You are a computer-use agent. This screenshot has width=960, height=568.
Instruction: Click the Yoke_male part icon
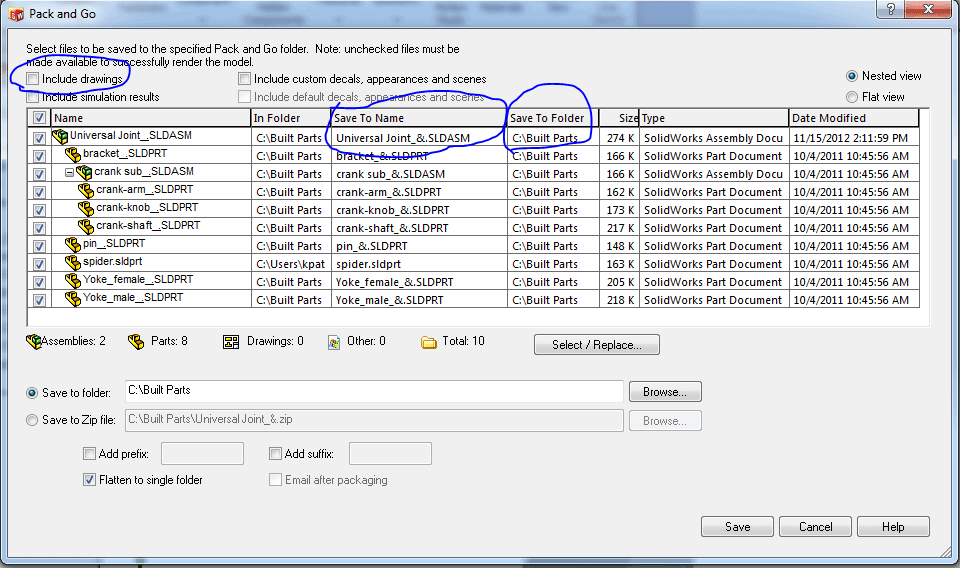(73, 298)
